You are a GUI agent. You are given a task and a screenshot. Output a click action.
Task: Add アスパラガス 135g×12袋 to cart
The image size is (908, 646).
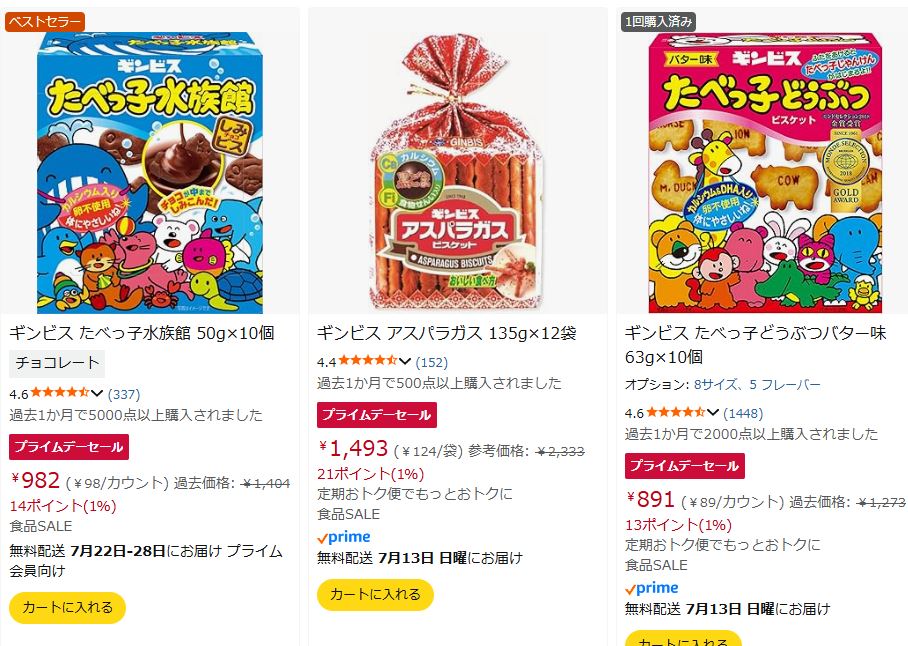point(375,594)
